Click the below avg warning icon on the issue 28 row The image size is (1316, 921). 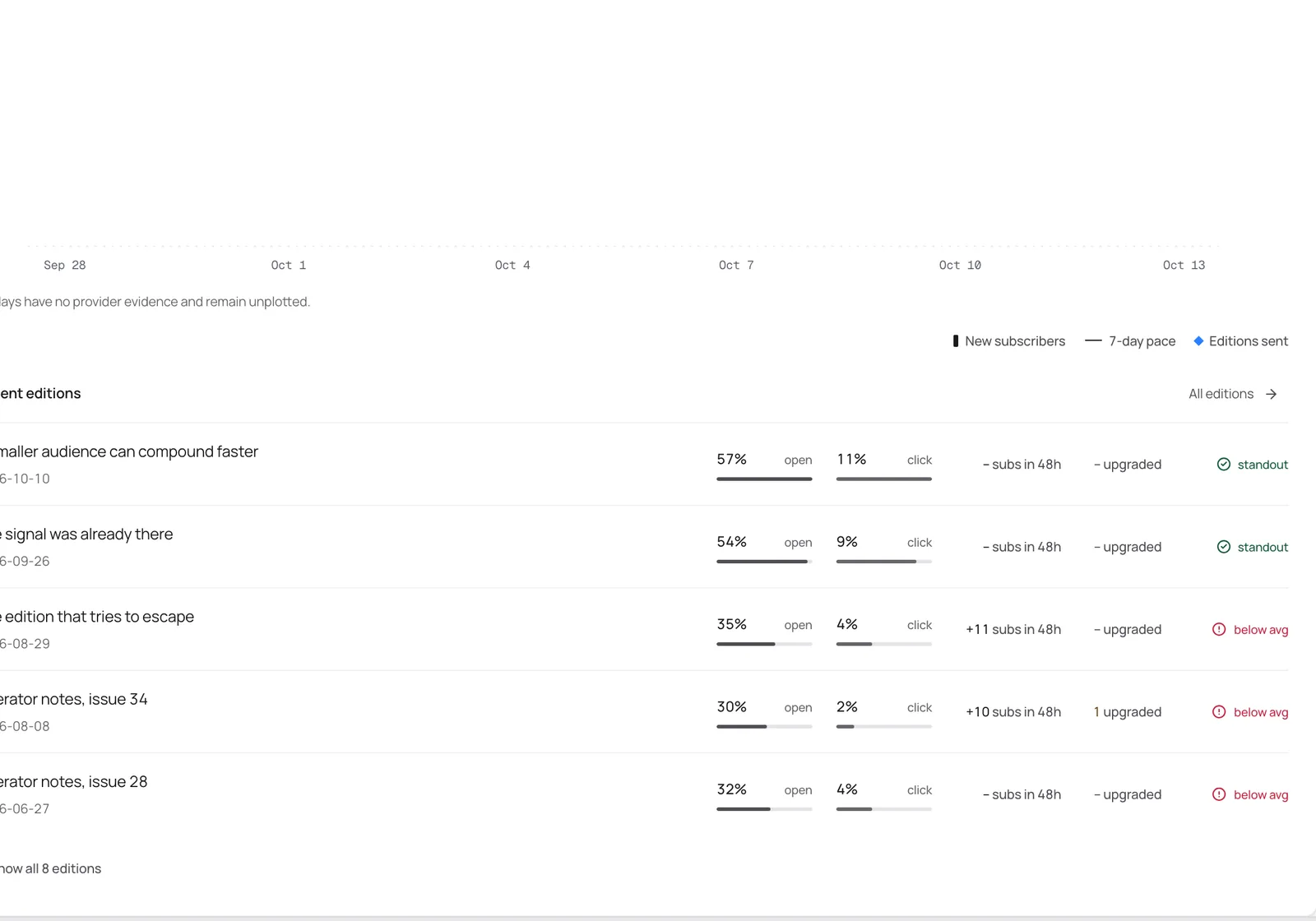click(x=1219, y=794)
